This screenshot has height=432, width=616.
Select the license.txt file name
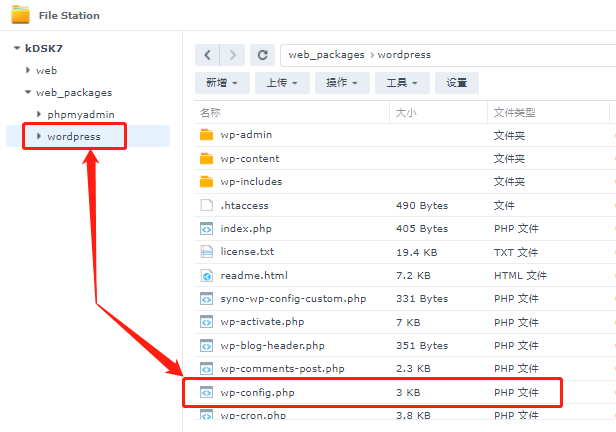247,252
